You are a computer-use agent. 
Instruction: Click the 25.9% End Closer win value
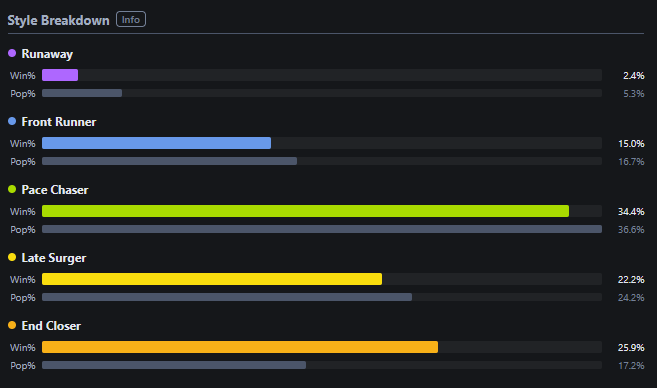click(631, 347)
